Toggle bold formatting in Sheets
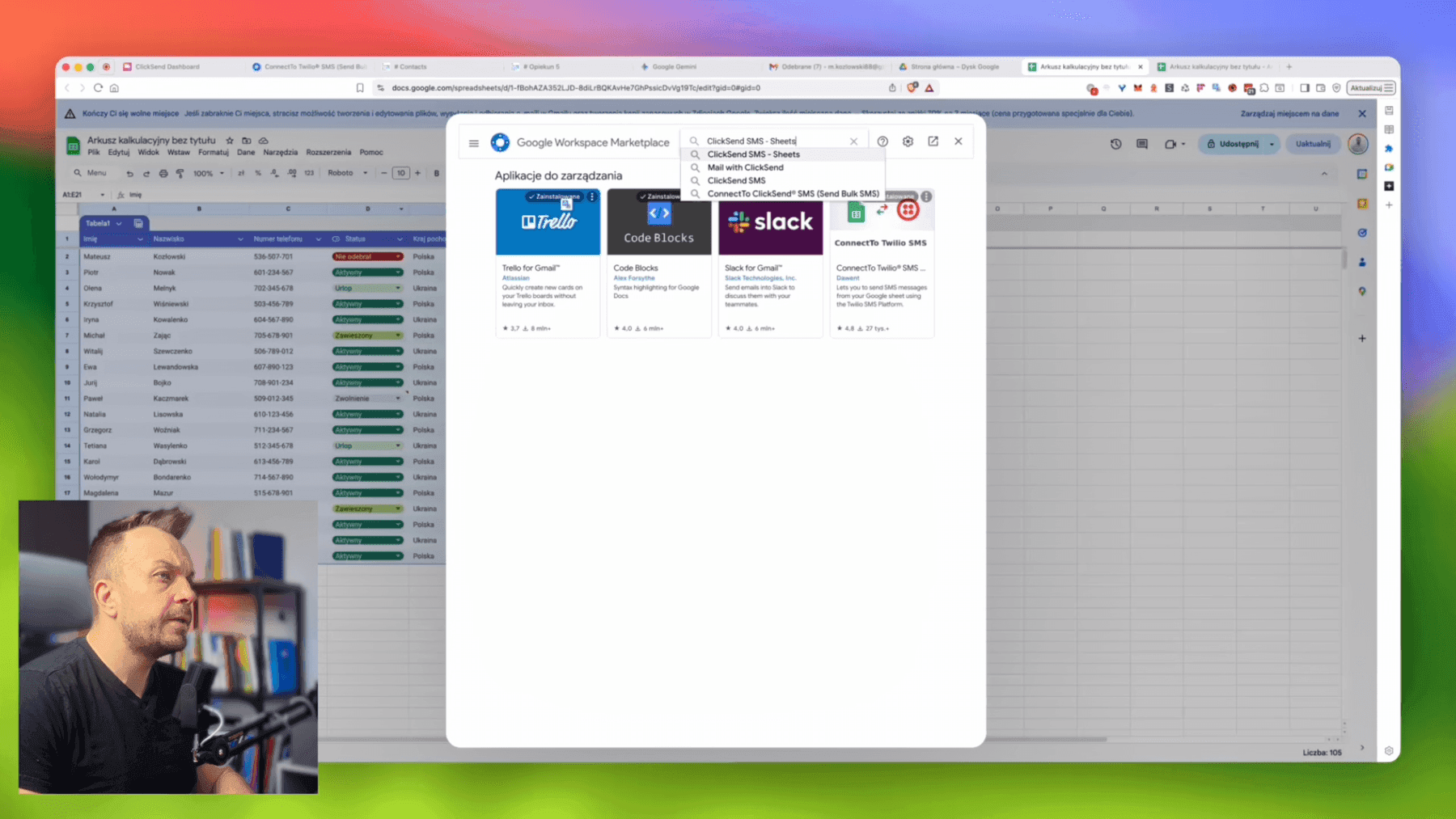This screenshot has height=819, width=1456. point(437,173)
